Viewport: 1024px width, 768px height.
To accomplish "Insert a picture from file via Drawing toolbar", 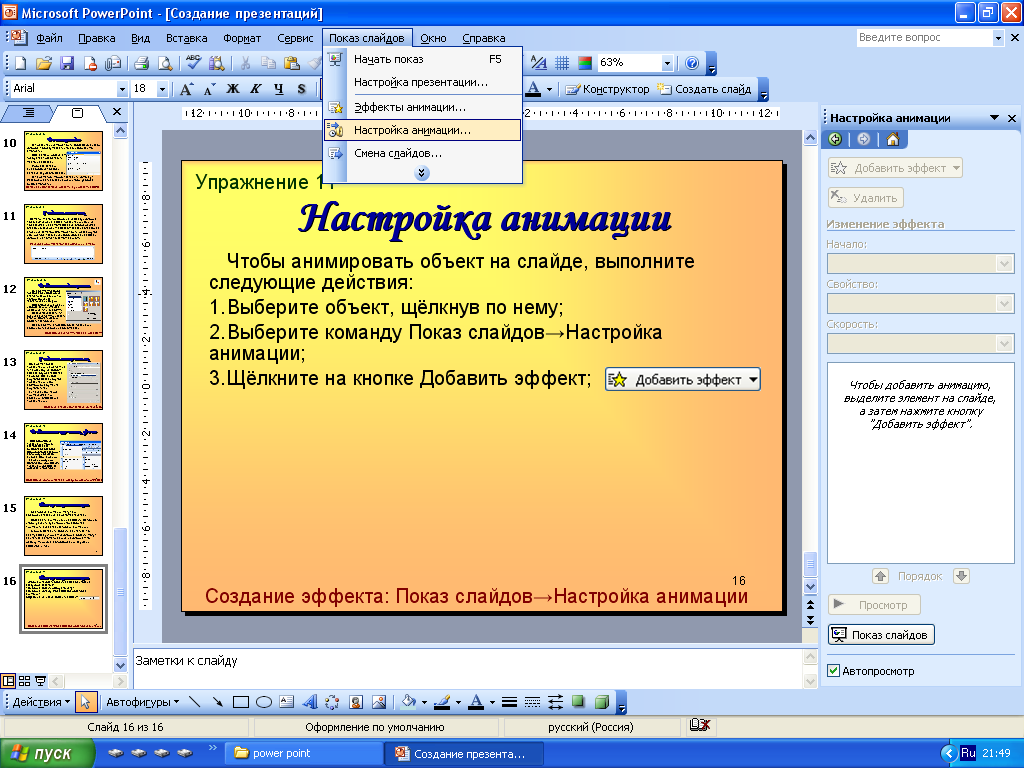I will [x=379, y=702].
